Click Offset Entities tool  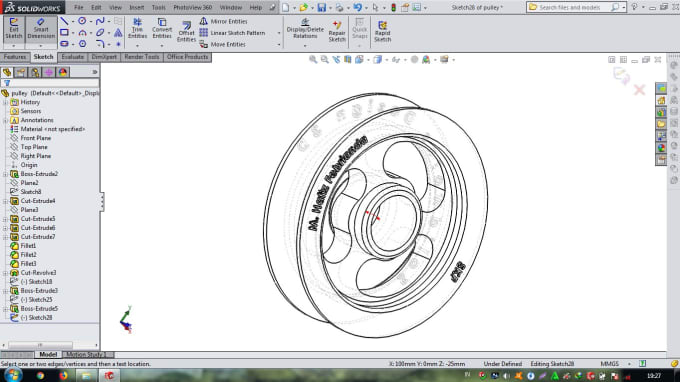point(186,32)
